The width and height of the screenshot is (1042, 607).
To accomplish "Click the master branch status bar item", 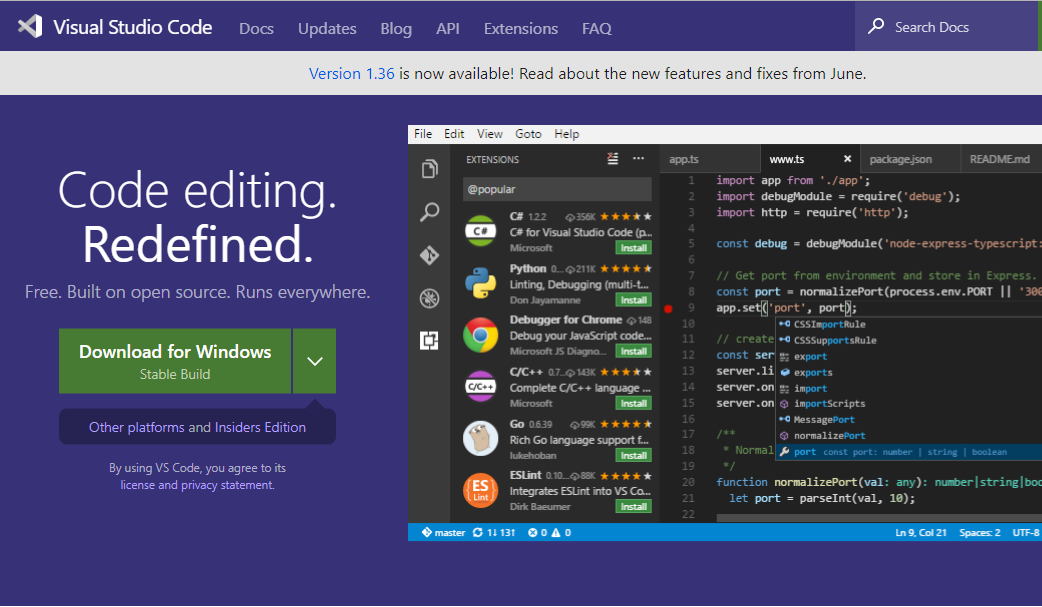I will (x=443, y=533).
